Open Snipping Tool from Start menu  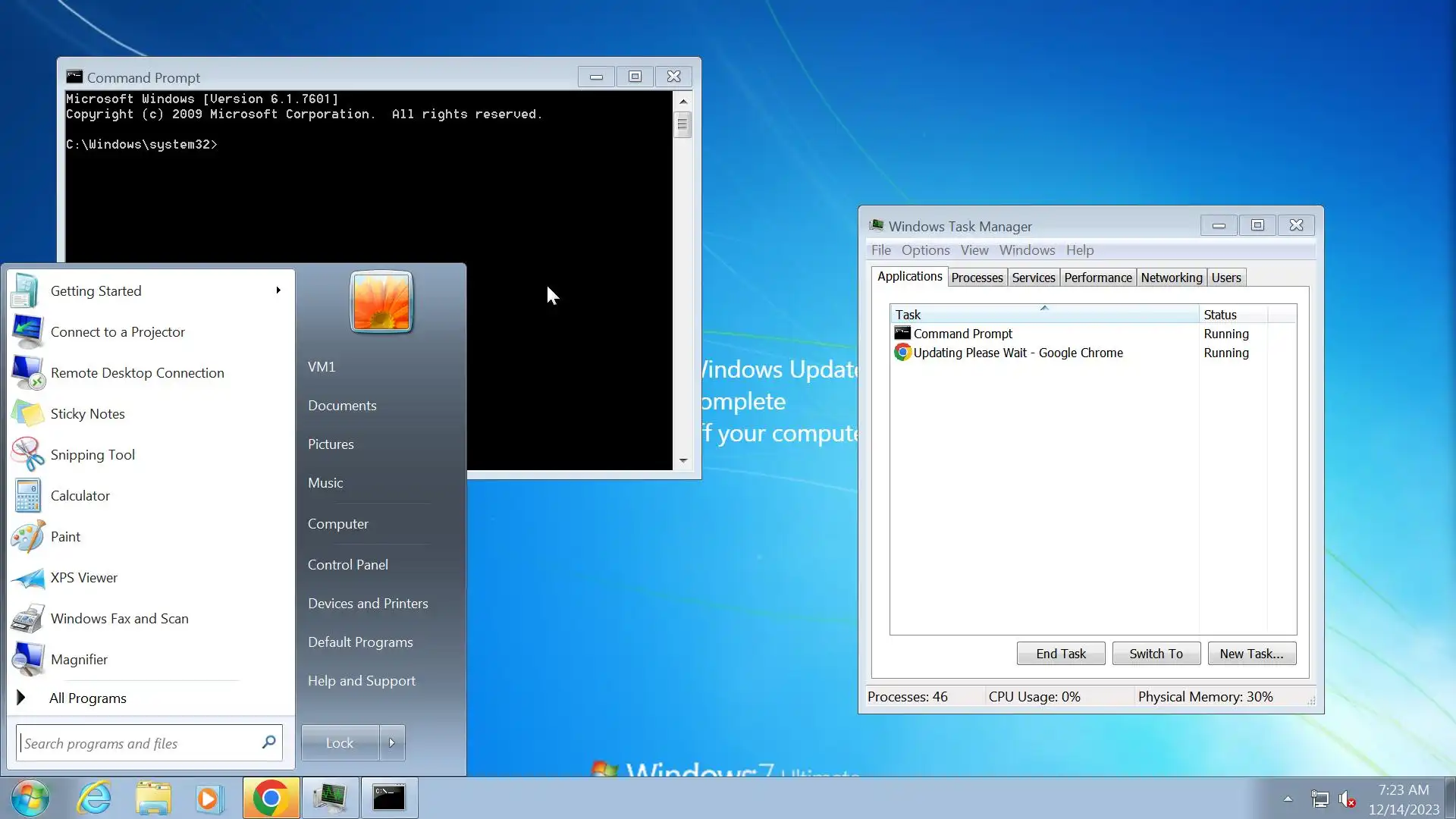tap(93, 455)
